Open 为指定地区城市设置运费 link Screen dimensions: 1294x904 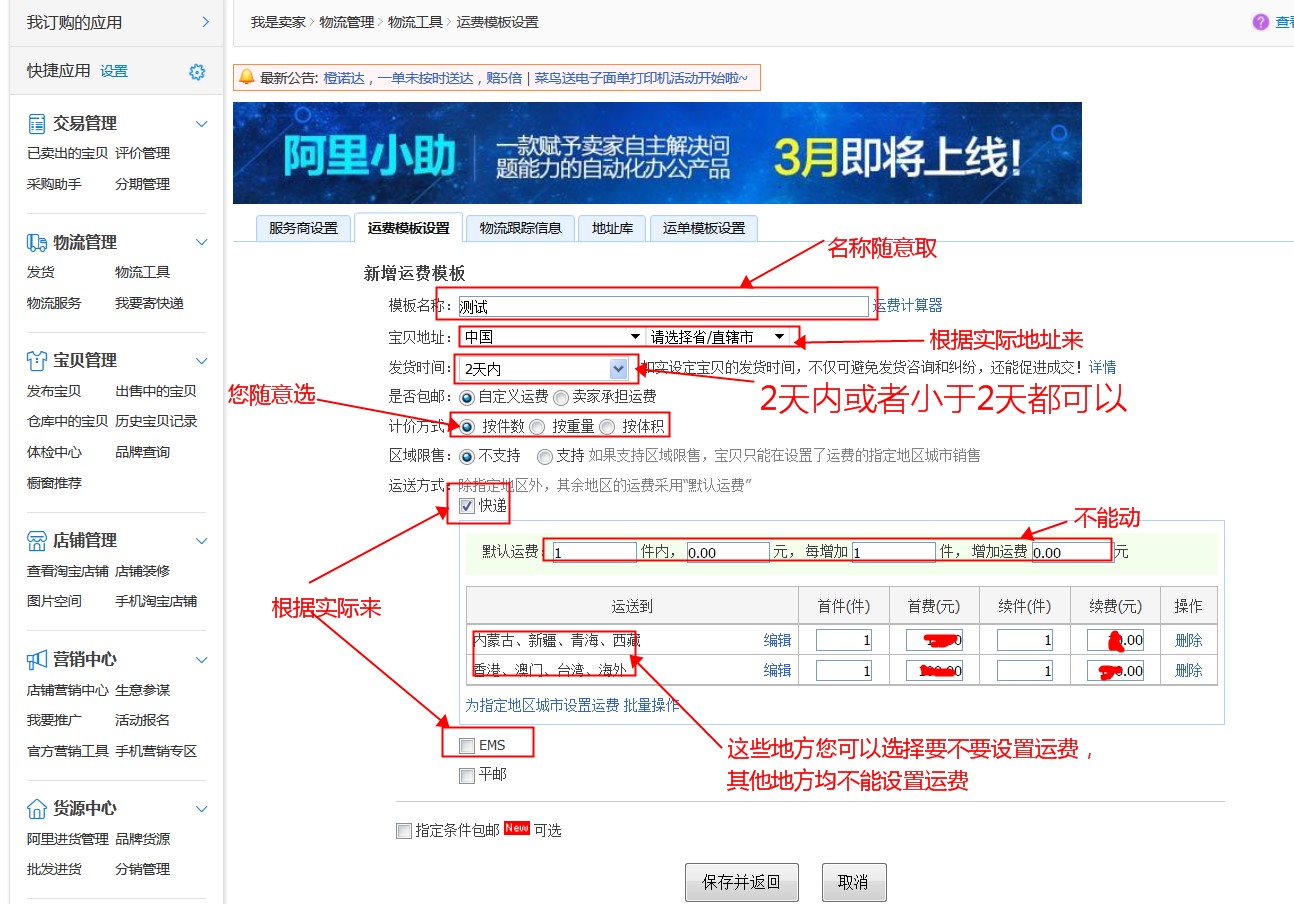[542, 706]
